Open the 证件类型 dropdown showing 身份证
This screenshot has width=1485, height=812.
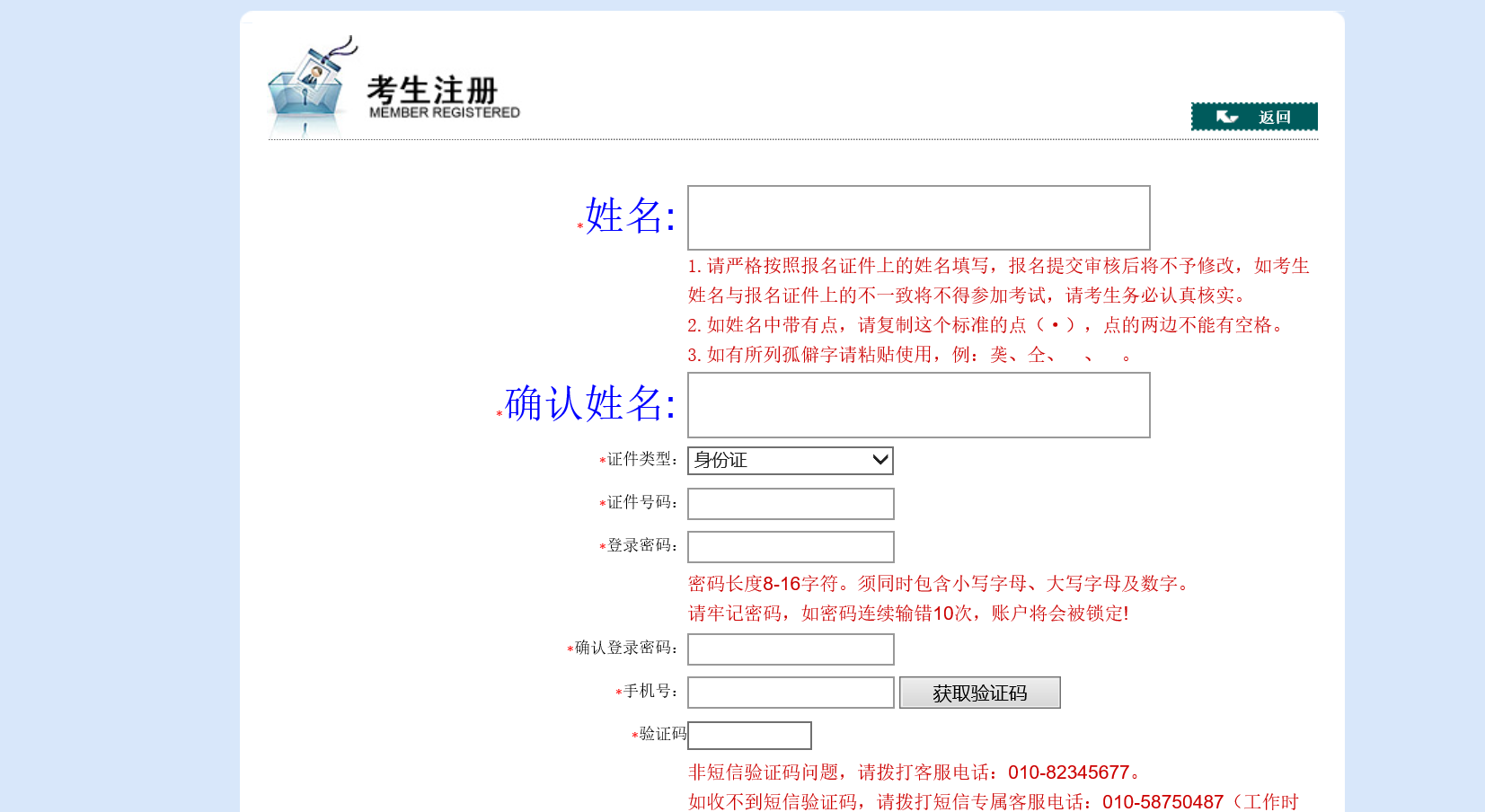790,460
